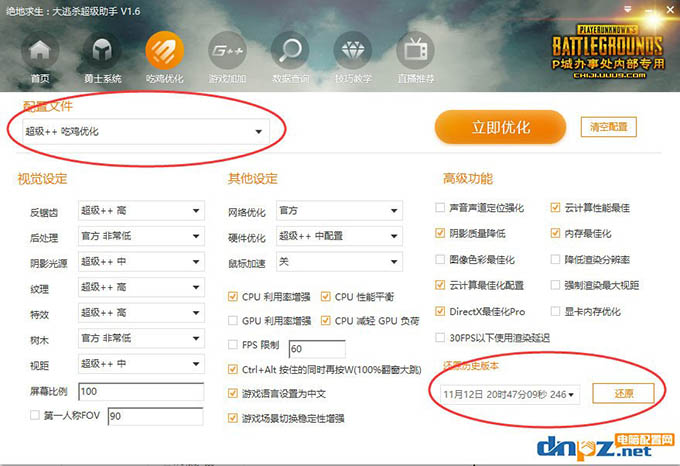Enable 30FPS以下使用渲染延迟 checkbox
The width and height of the screenshot is (680, 466).
[440, 337]
